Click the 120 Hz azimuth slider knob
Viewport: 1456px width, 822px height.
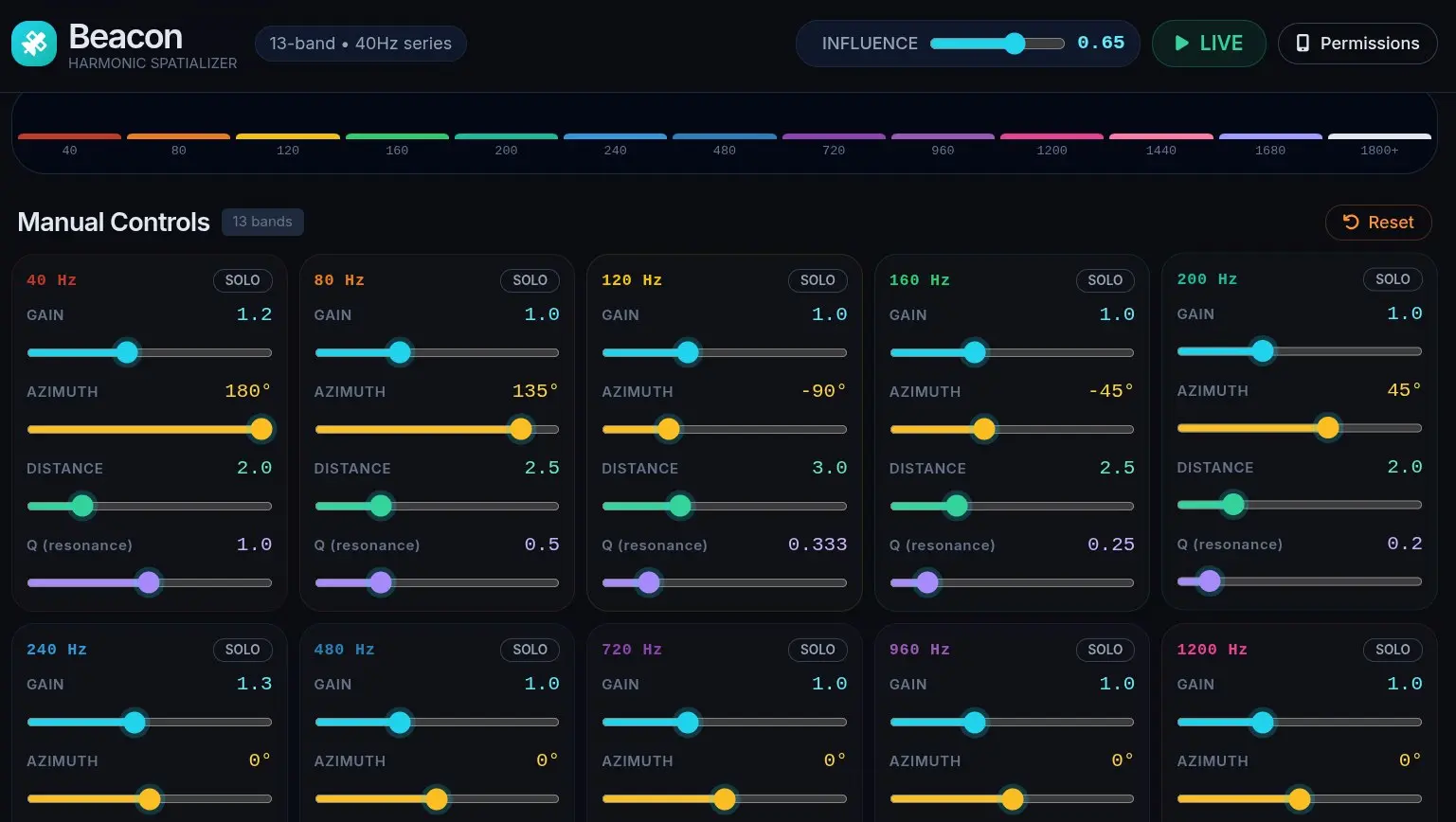pos(669,430)
